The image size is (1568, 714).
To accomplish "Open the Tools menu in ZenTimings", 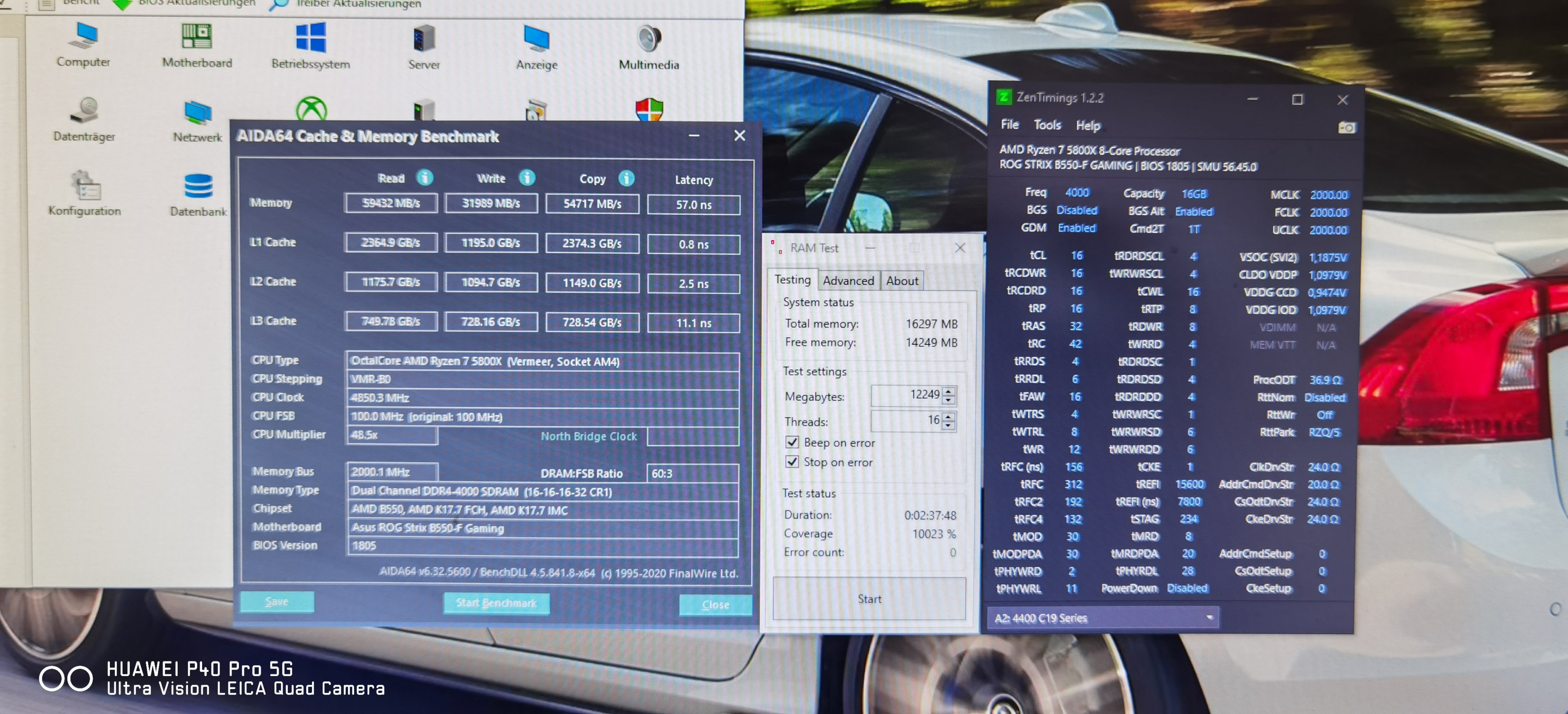I will click(1047, 125).
